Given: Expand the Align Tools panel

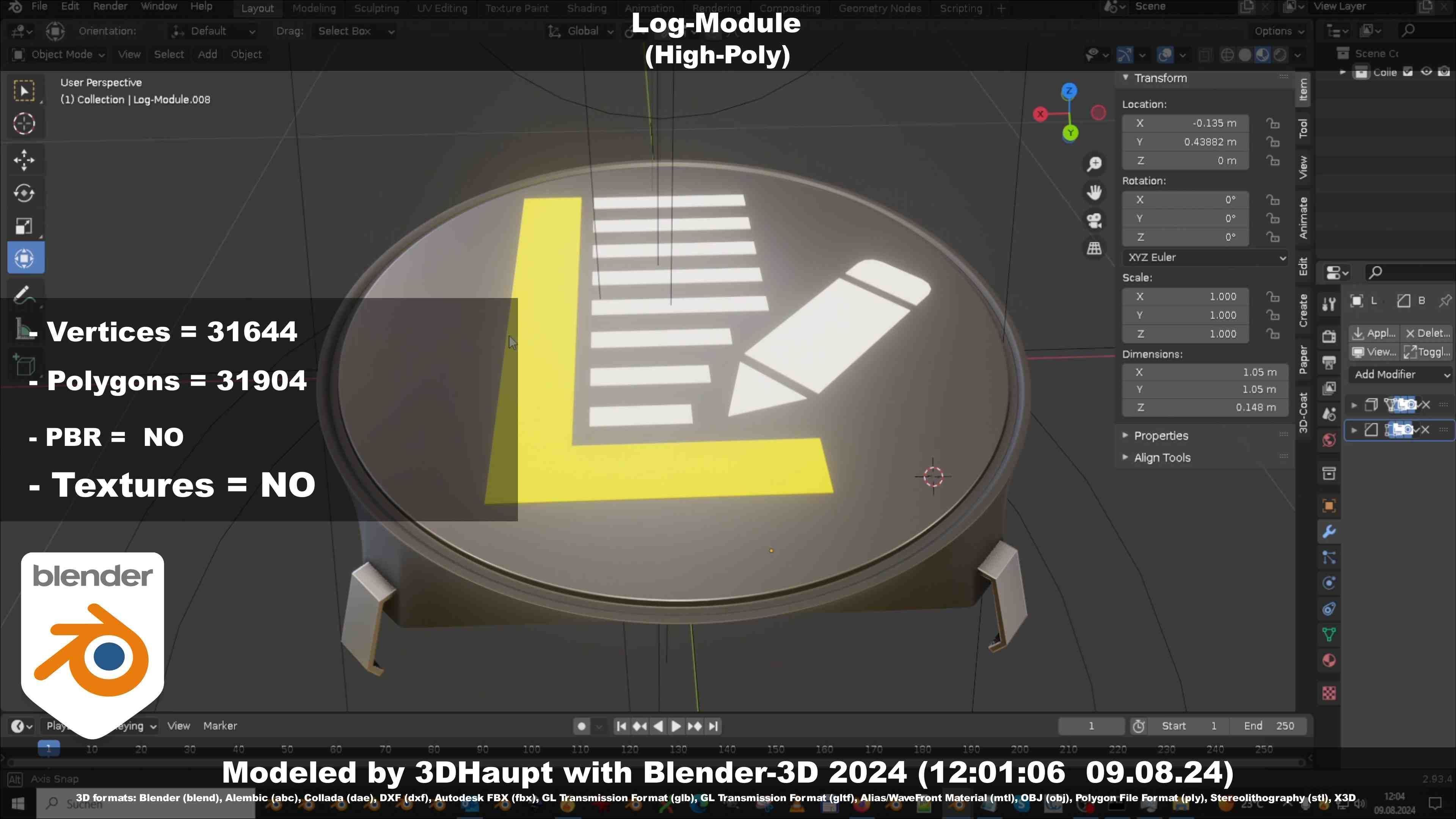Looking at the screenshot, I should (1162, 458).
